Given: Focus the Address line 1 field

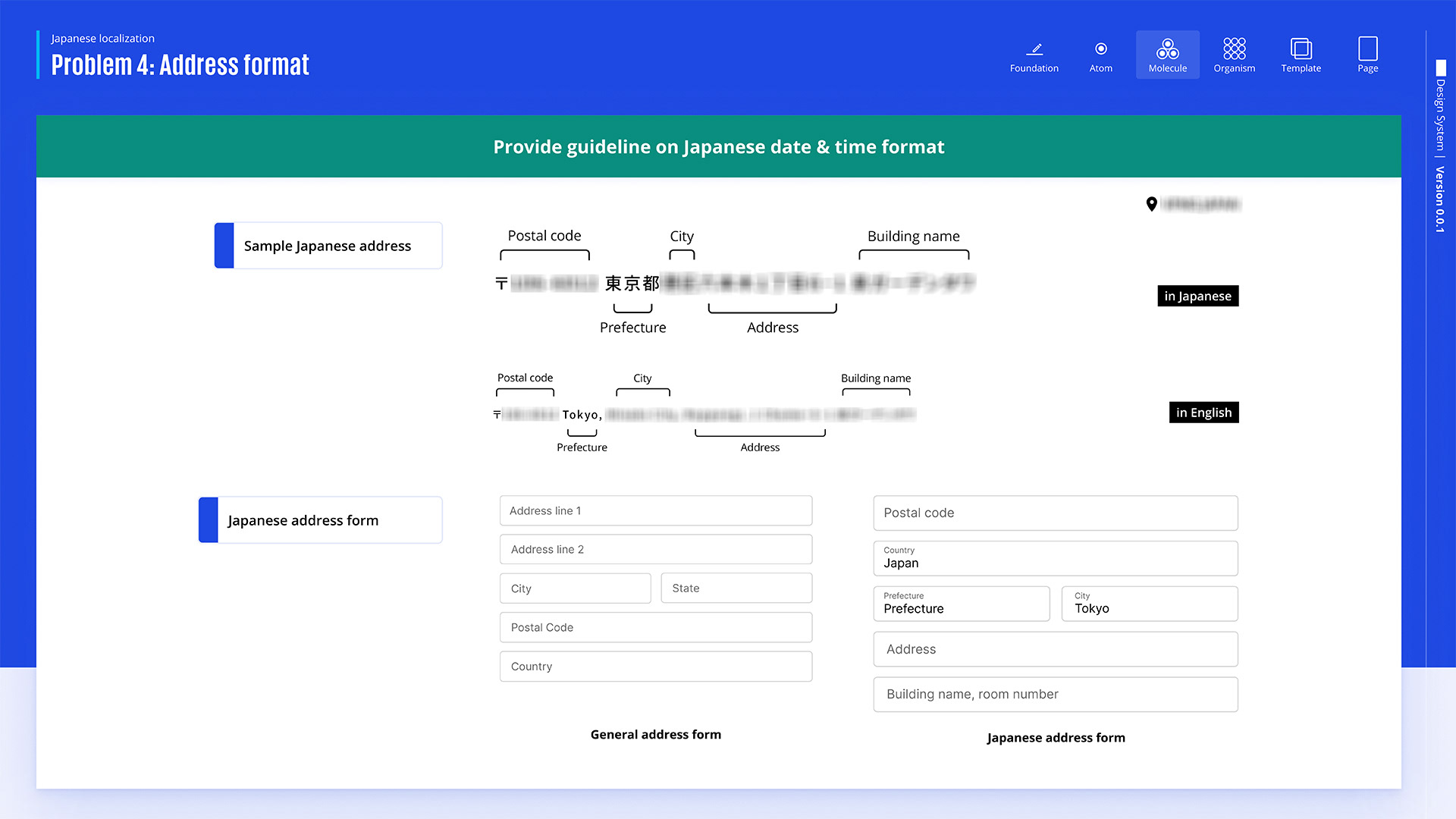Looking at the screenshot, I should click(x=656, y=511).
